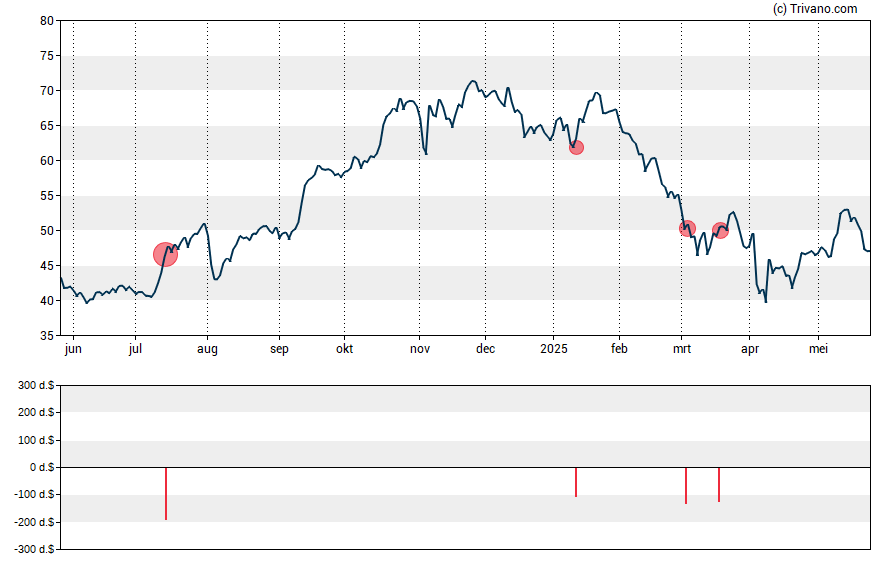Click the 'nov' x-axis label
Image resolution: width=888 pixels, height=565 pixels.
(x=420, y=349)
